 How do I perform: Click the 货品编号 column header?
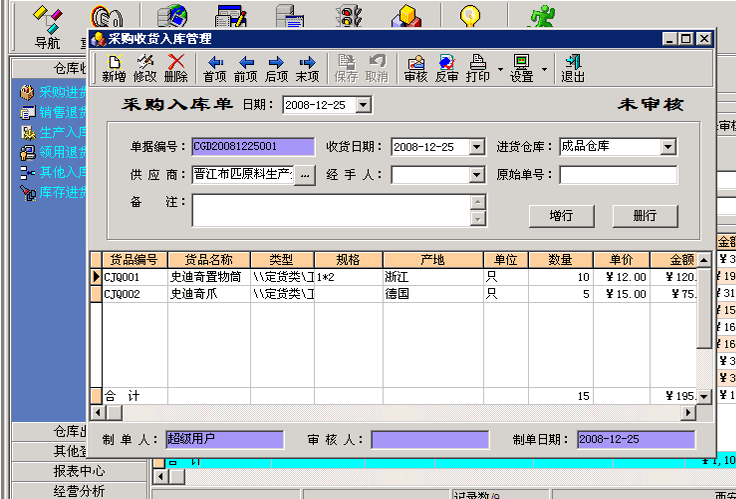[135, 260]
